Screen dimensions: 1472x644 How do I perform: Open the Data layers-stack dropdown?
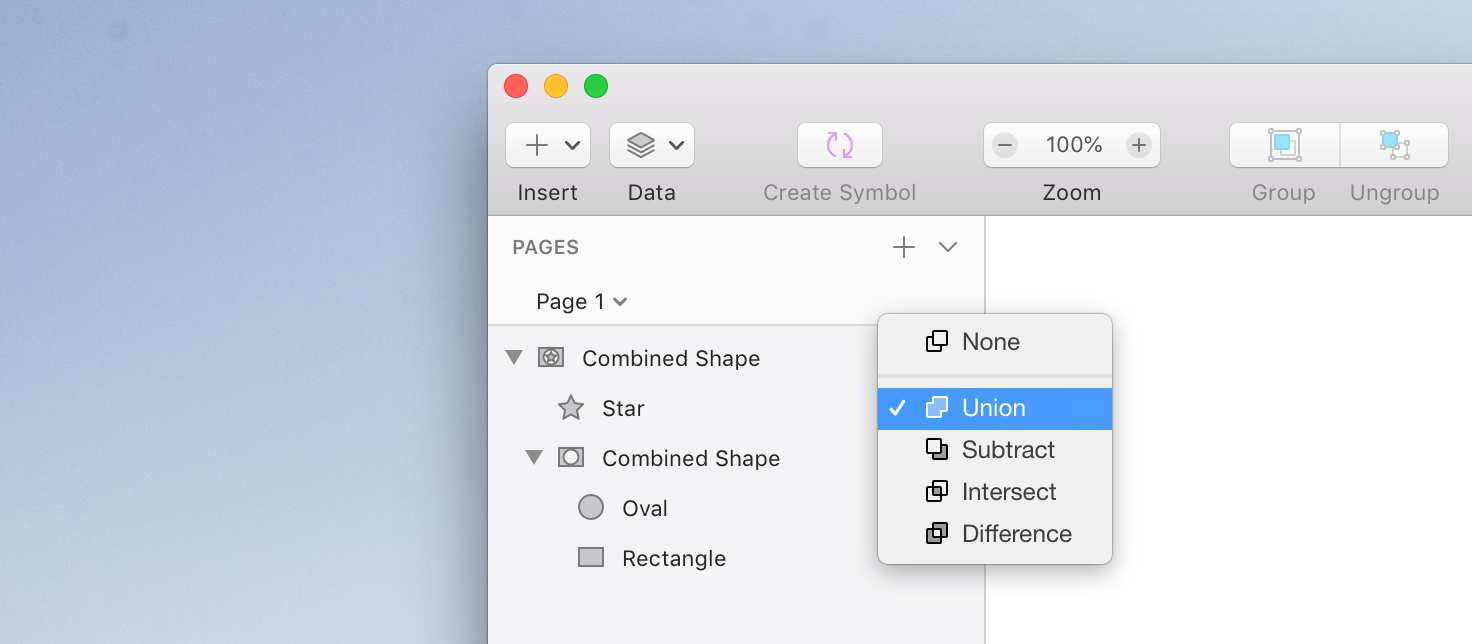(x=651, y=145)
